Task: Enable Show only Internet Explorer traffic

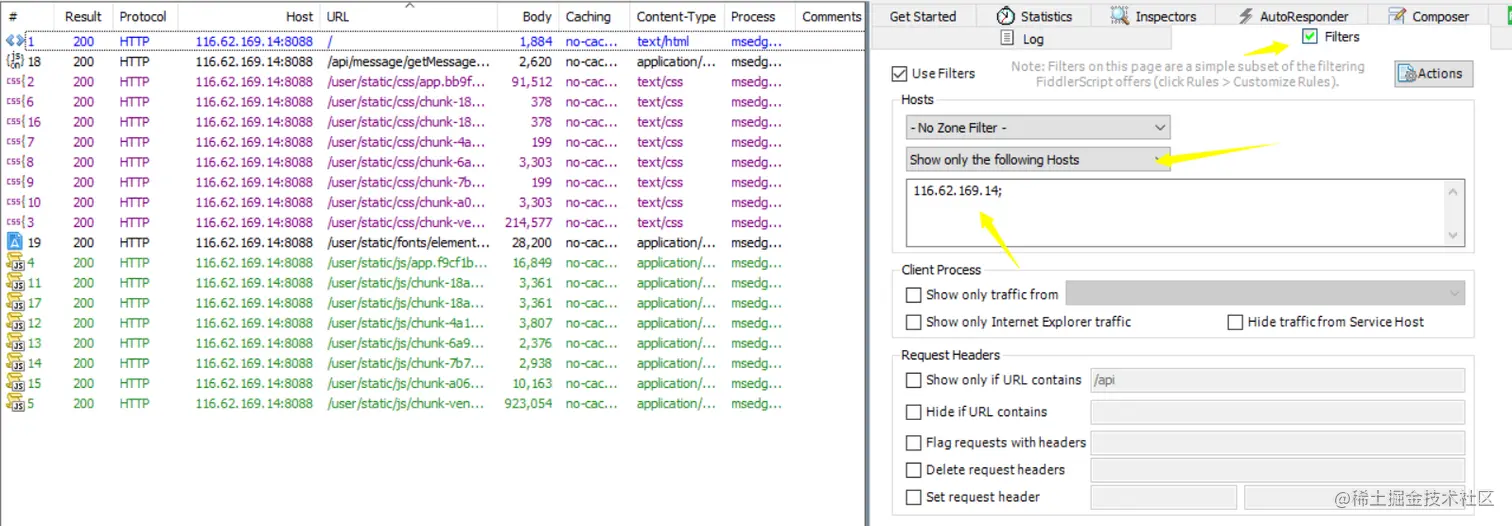Action: pos(913,322)
